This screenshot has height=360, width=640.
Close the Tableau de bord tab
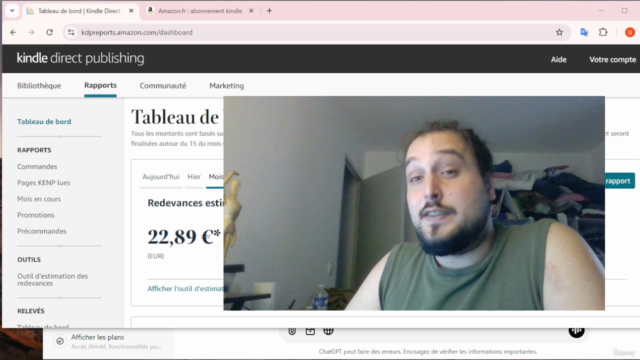131,11
